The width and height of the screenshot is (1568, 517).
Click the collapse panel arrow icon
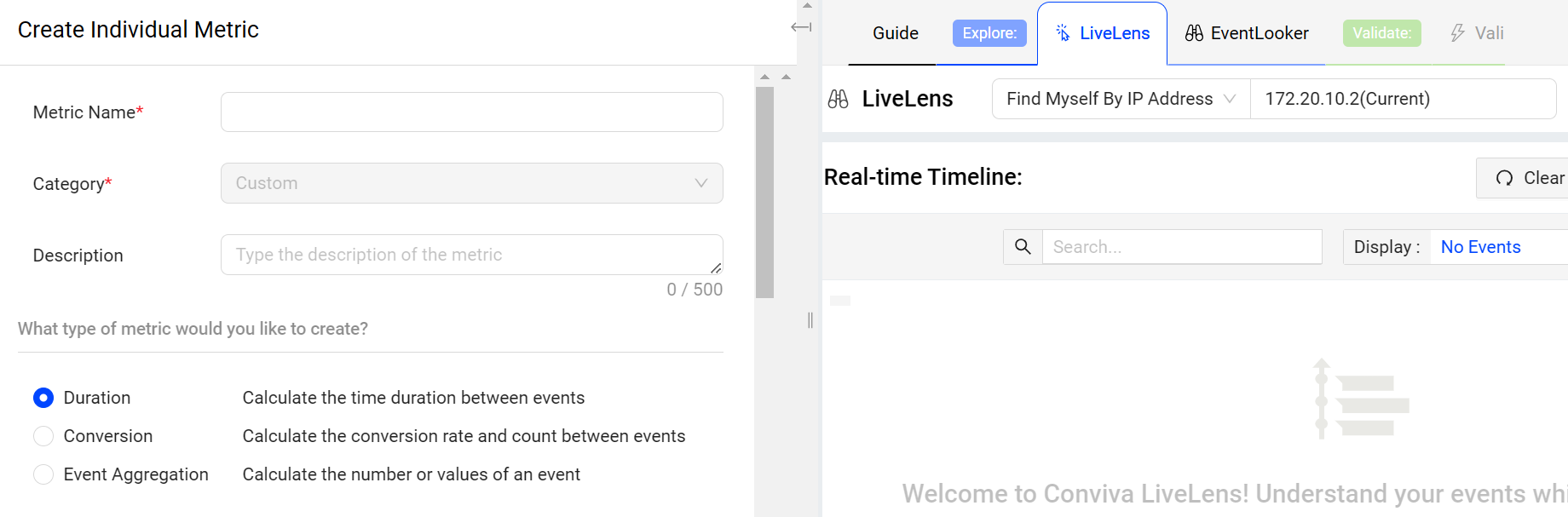[801, 27]
